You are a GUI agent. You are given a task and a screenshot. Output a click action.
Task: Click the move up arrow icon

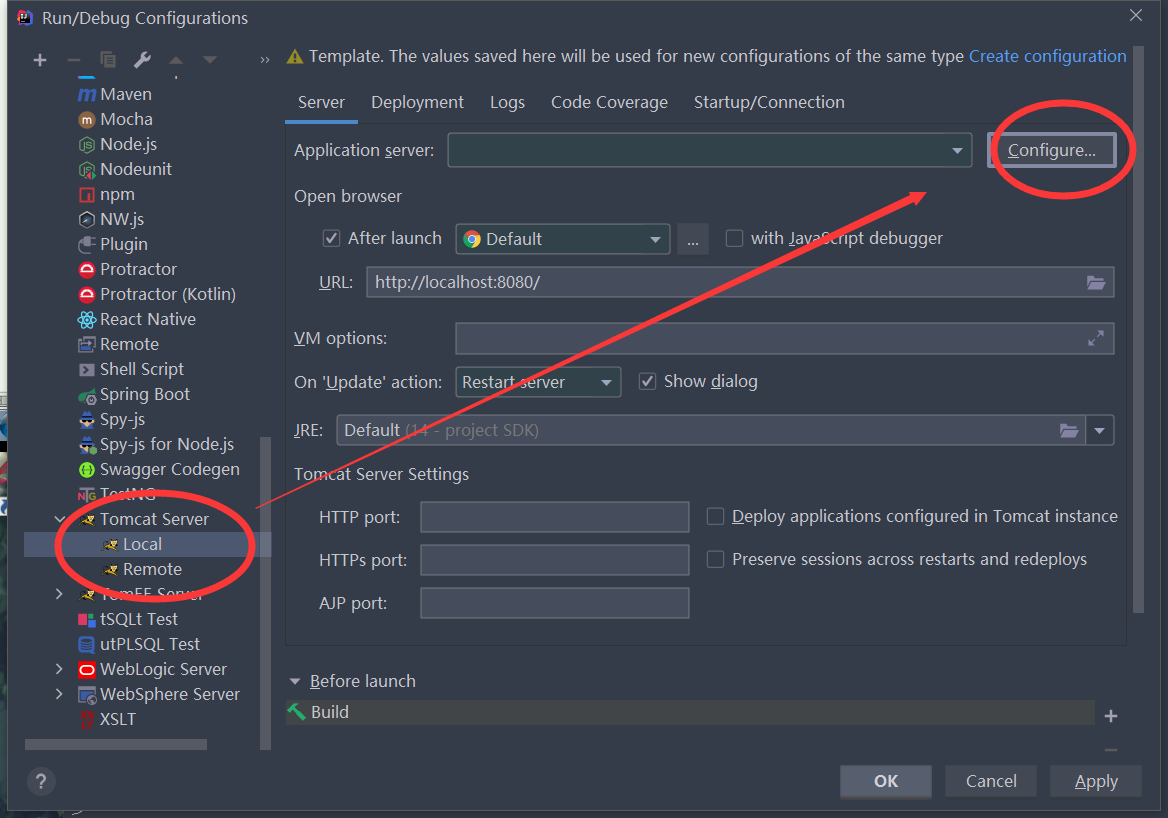[176, 60]
